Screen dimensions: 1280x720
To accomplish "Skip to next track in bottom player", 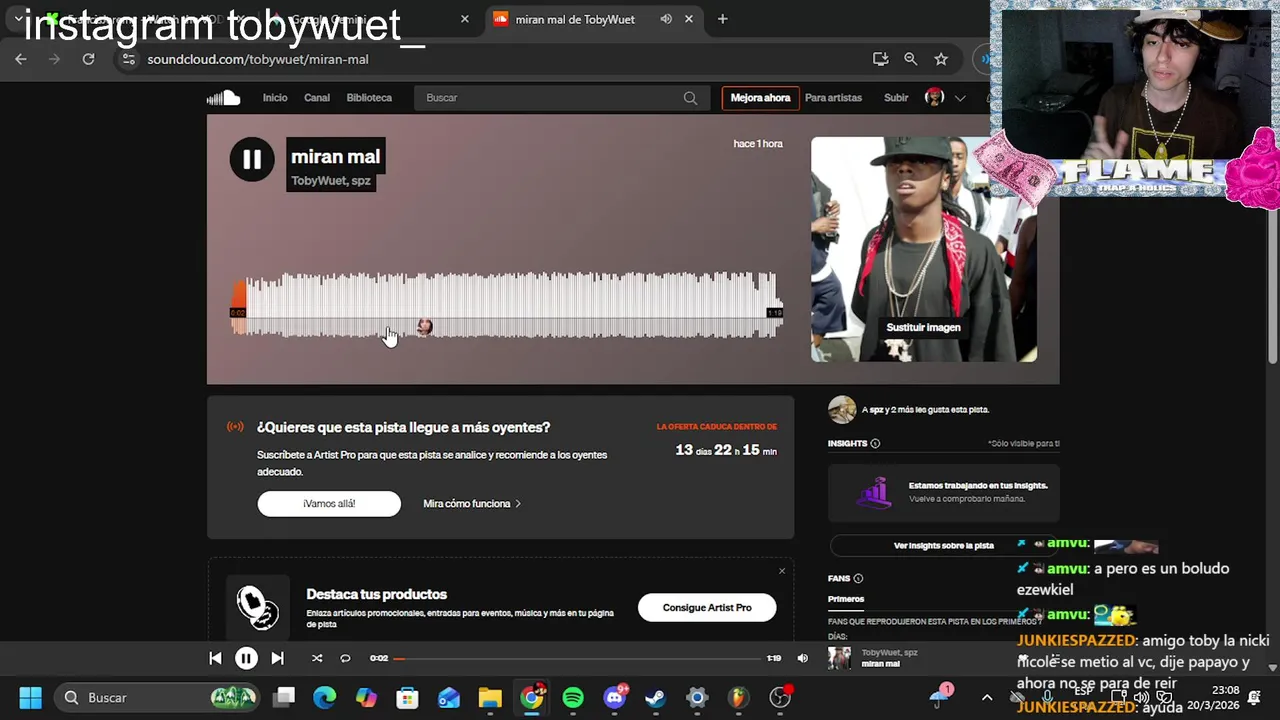I will tap(277, 658).
